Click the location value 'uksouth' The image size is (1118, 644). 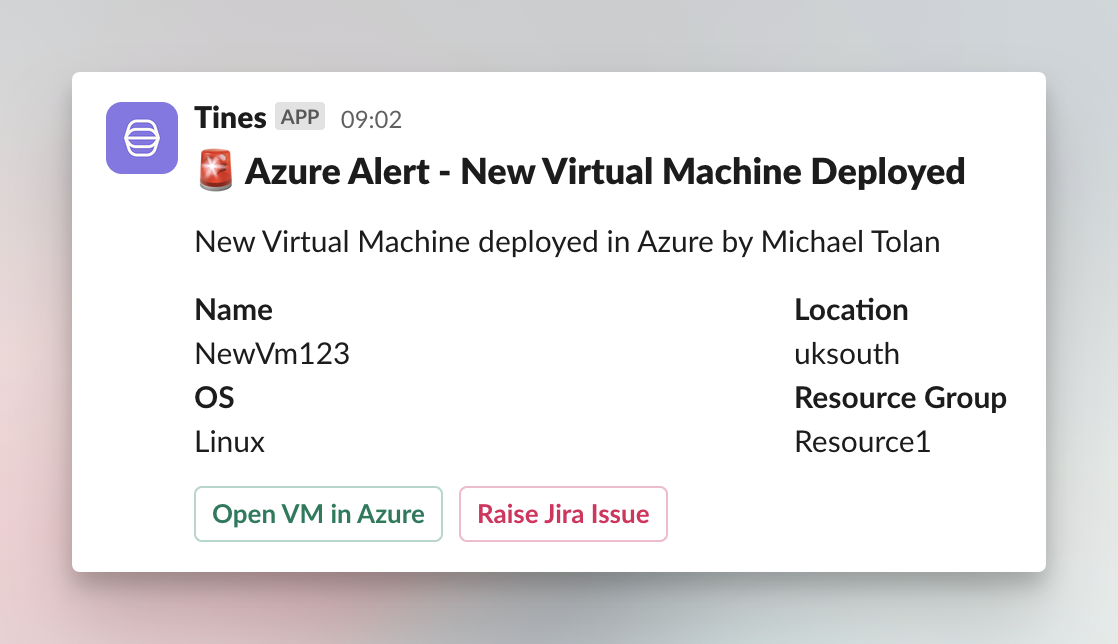coord(847,354)
